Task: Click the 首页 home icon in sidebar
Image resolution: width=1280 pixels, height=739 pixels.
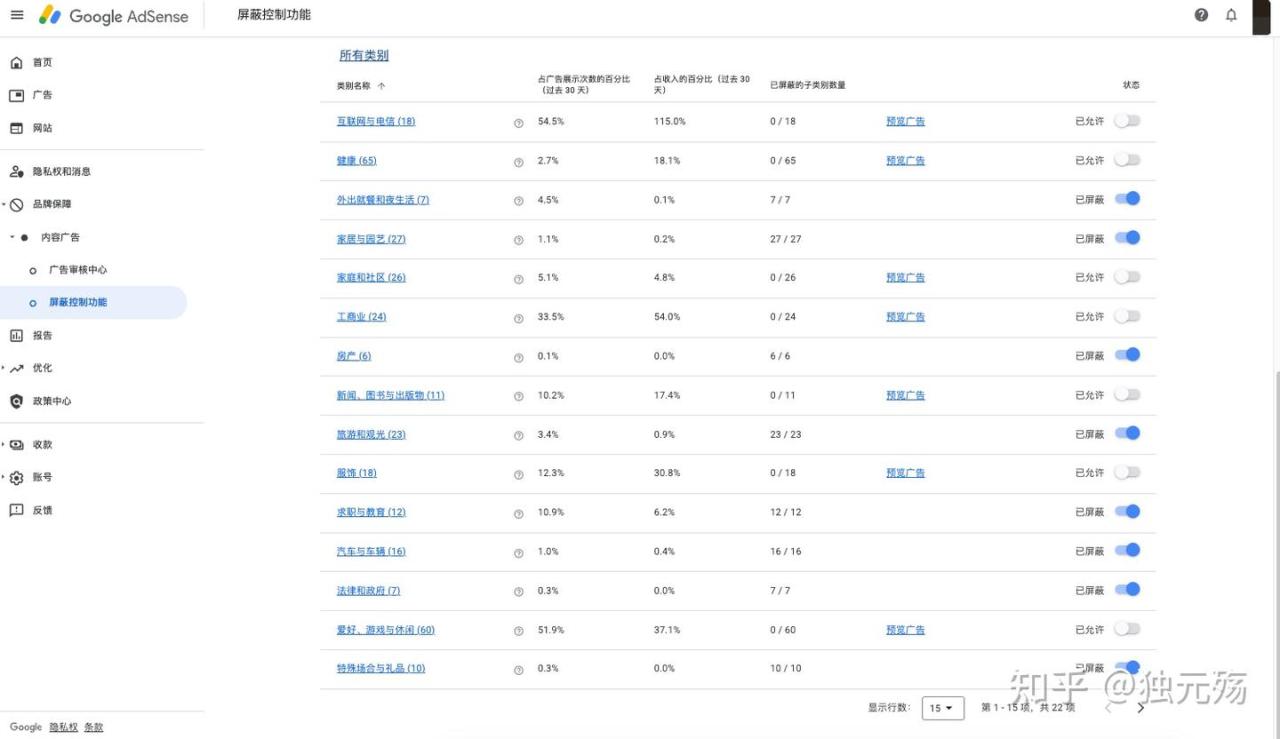Action: tap(16, 63)
